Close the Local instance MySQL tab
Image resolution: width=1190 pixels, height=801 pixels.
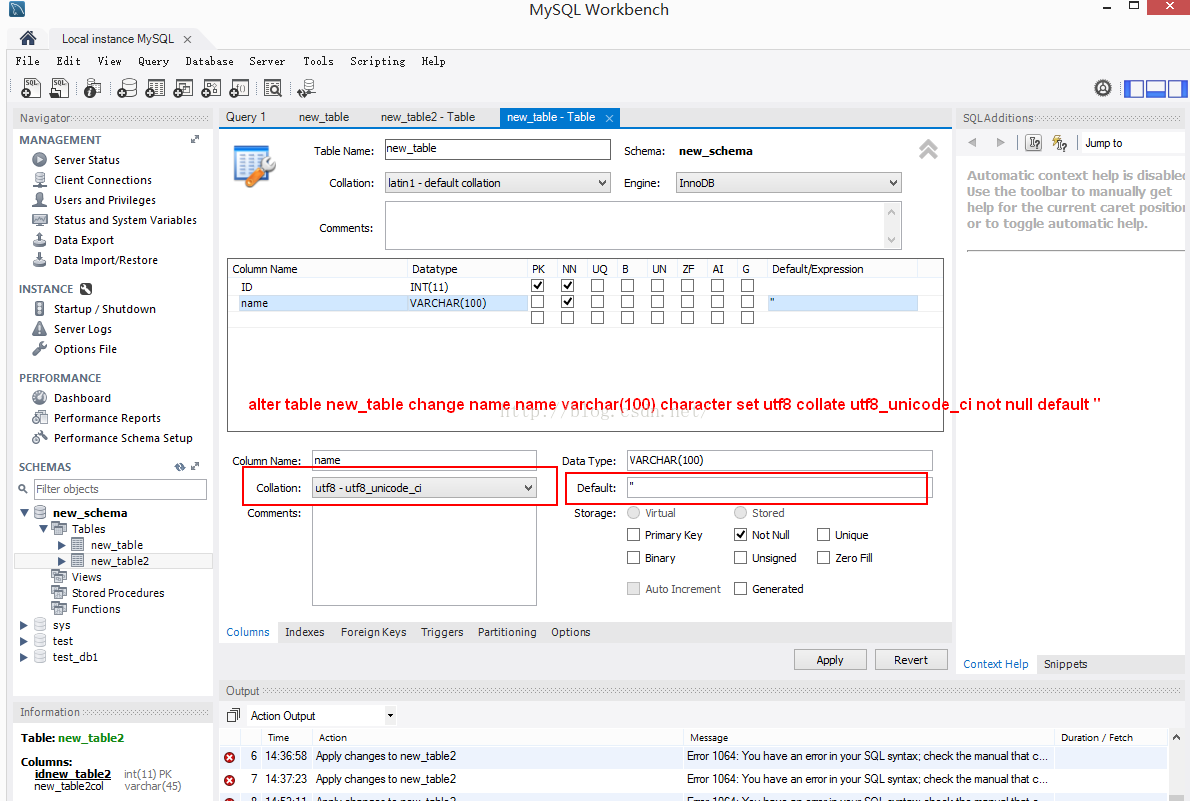(x=187, y=39)
